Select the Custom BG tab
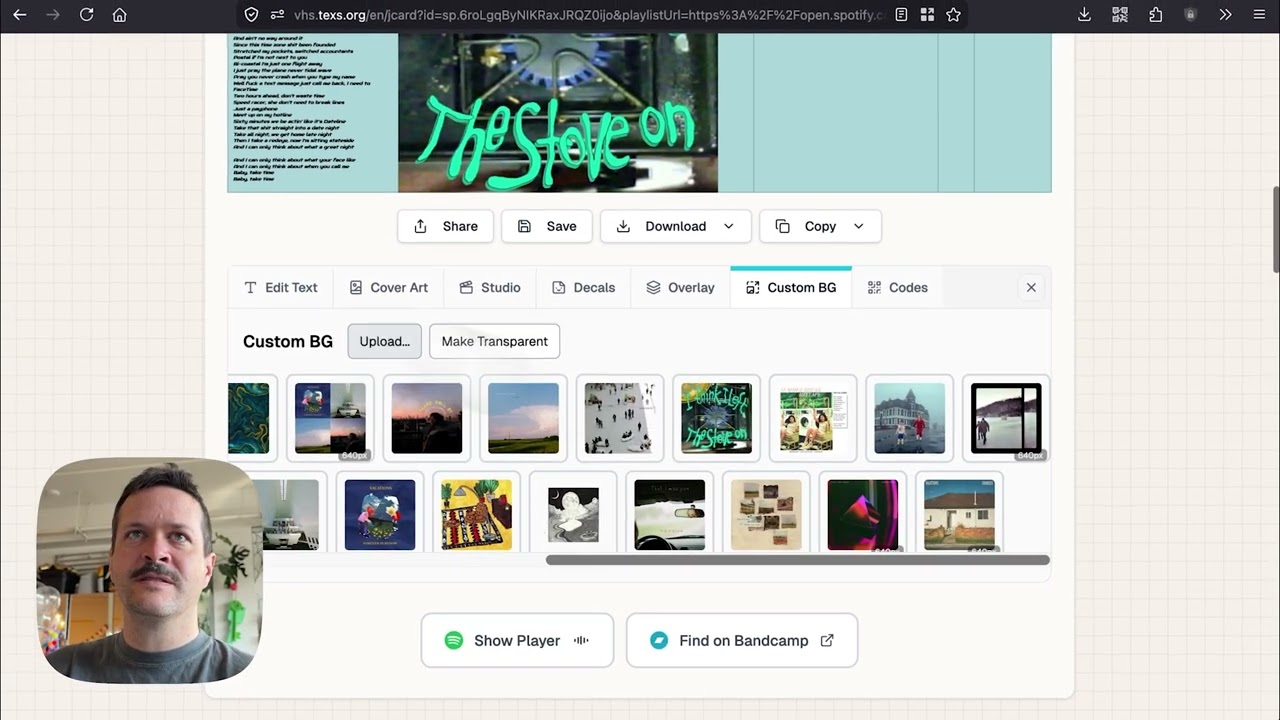 coord(791,287)
